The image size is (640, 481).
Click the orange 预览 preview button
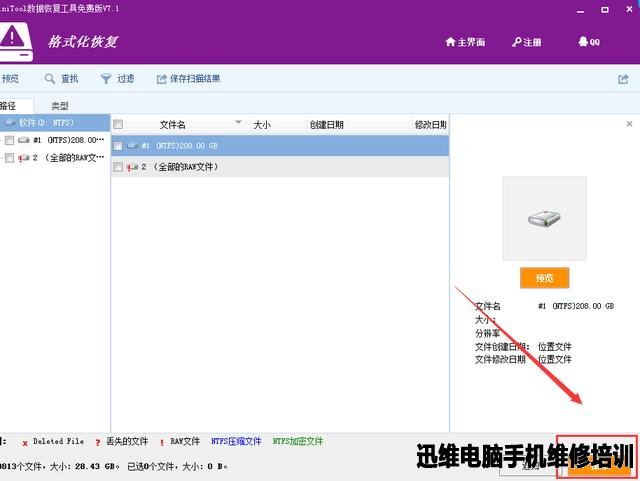pos(544,278)
